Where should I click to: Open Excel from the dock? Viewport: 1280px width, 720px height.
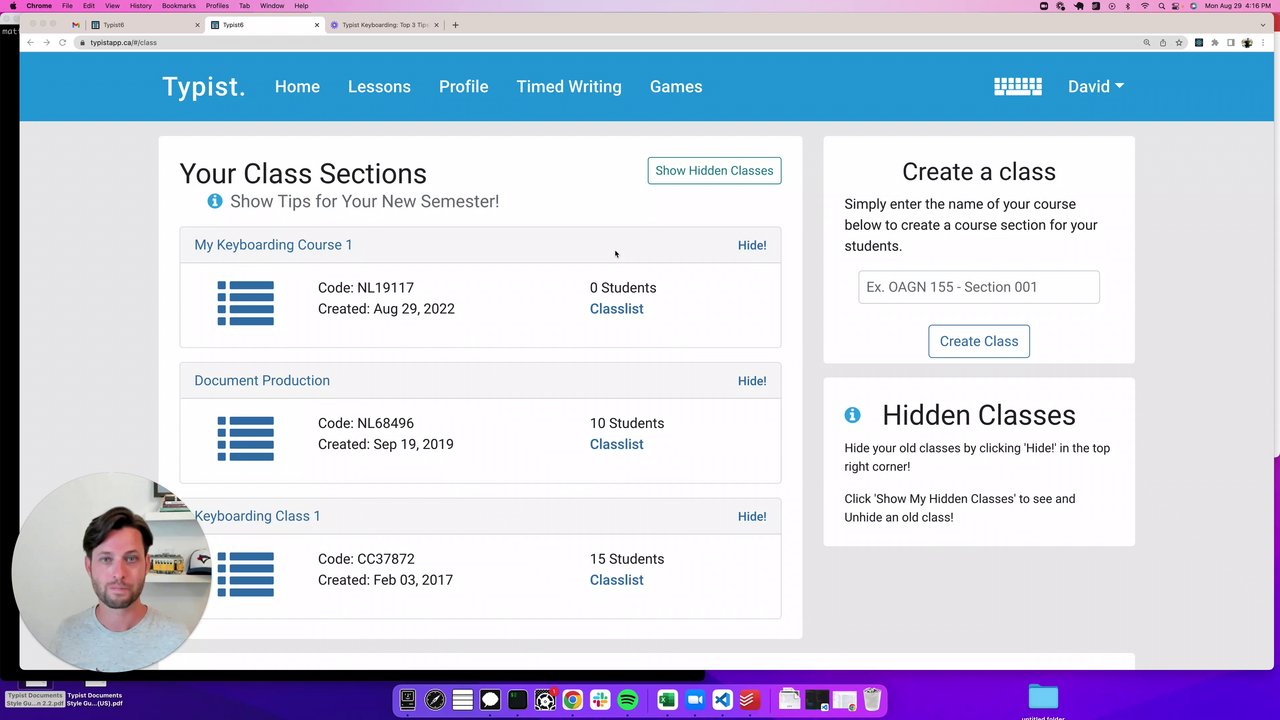click(667, 700)
